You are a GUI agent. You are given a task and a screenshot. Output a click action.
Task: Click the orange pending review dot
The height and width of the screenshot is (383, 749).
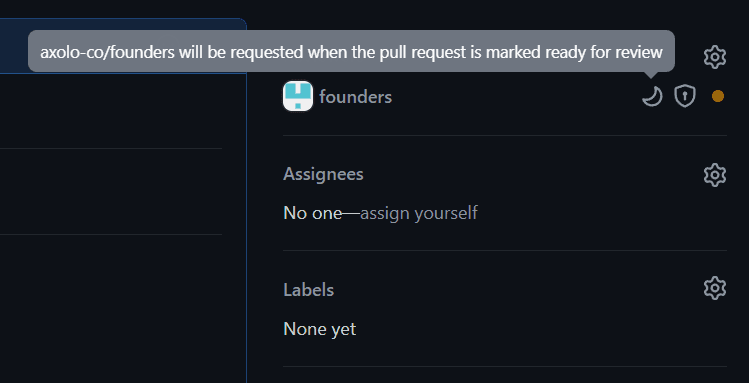click(717, 96)
